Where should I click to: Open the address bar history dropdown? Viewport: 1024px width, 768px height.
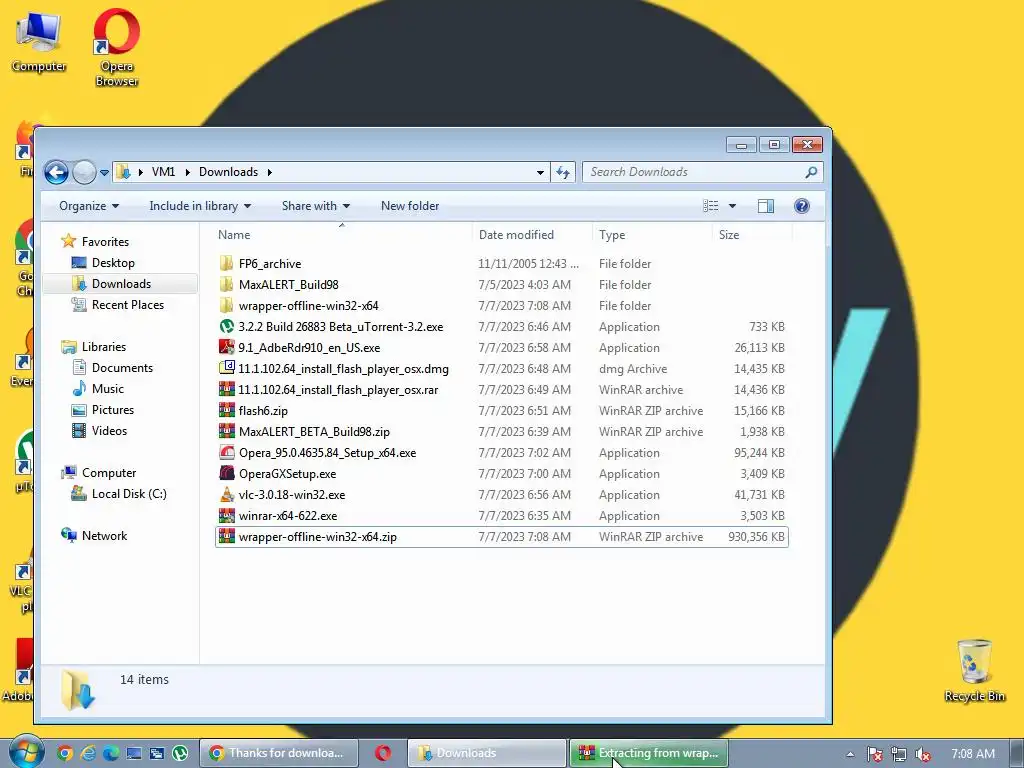[540, 172]
